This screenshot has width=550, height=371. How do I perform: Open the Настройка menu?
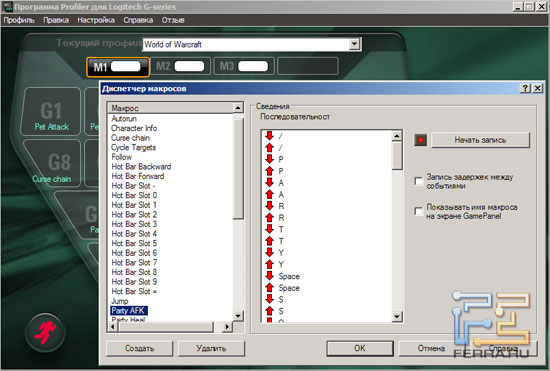[x=96, y=20]
